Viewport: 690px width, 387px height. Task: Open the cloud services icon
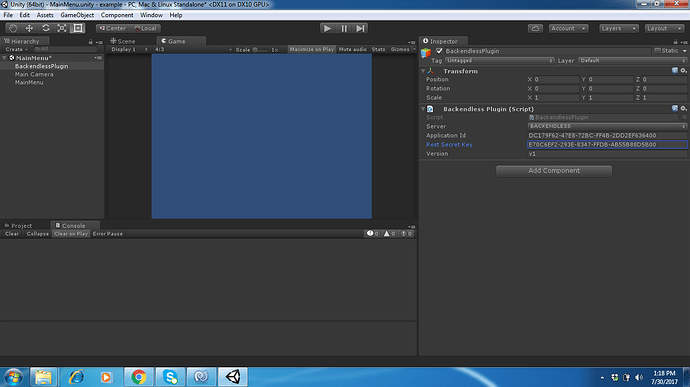[535, 28]
